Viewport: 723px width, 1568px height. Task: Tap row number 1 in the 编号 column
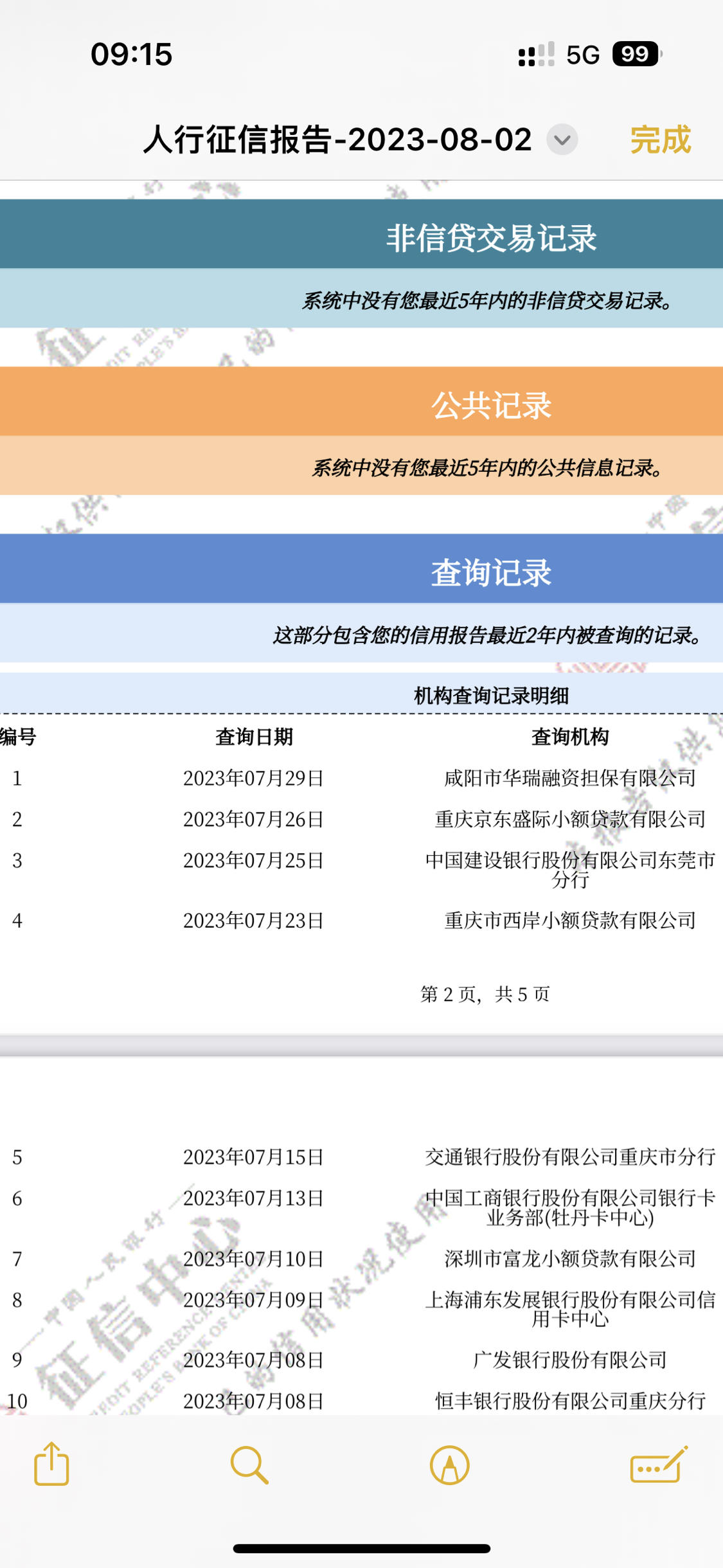[17, 779]
